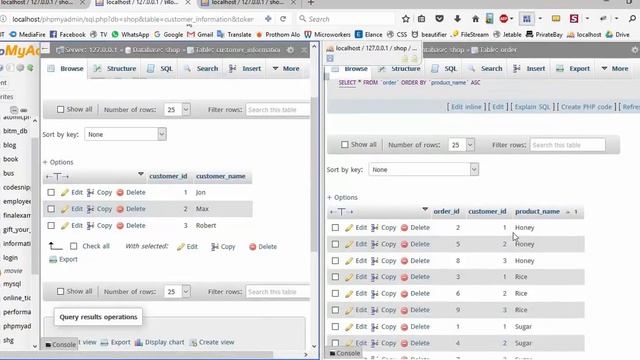Click Copy icon in Max customer row
This screenshot has height=360, width=640.
91,209
